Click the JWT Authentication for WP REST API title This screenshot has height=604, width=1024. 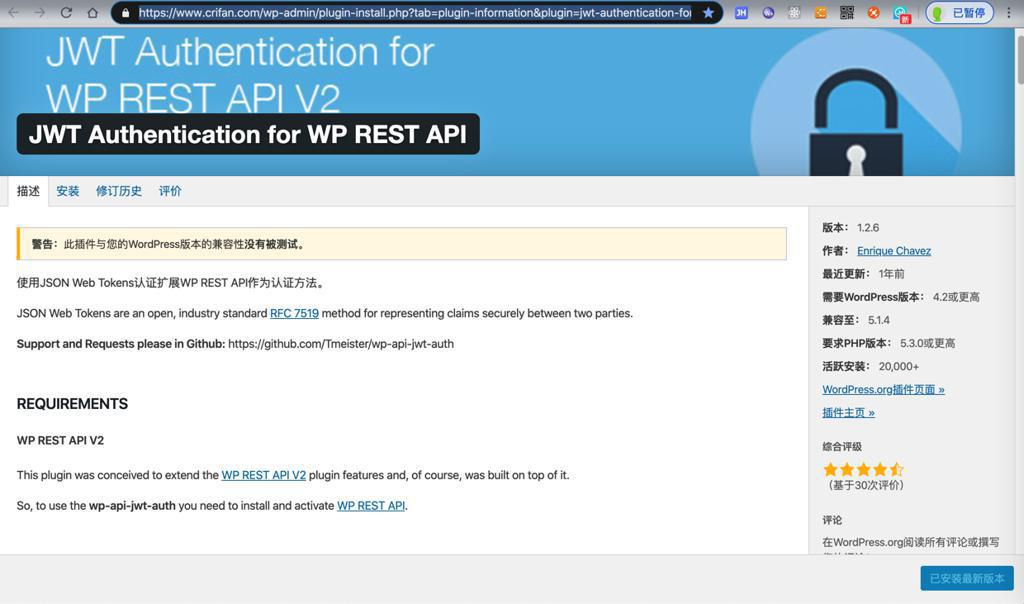coord(248,135)
